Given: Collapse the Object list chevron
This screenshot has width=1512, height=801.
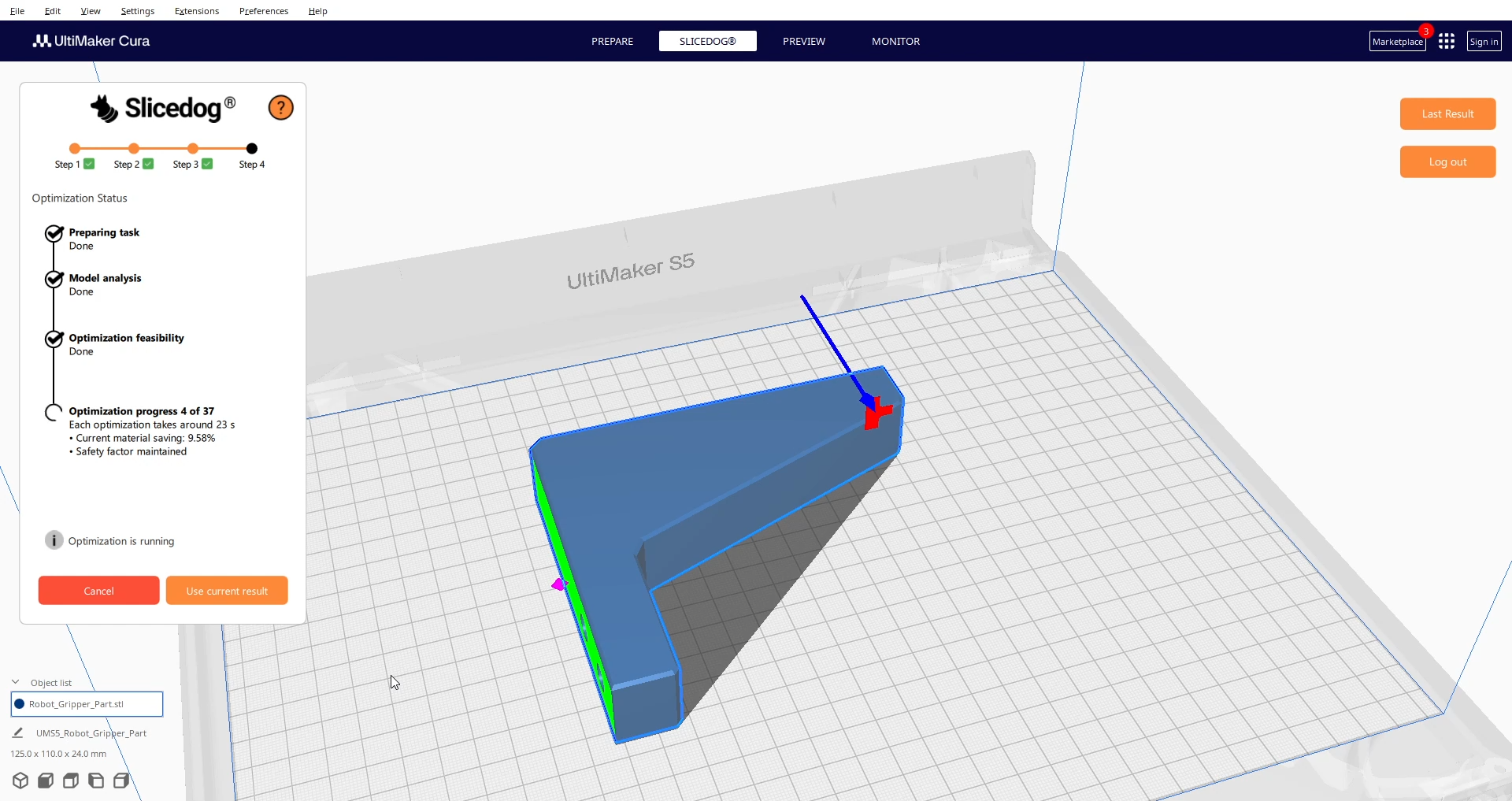Looking at the screenshot, I should point(16,682).
